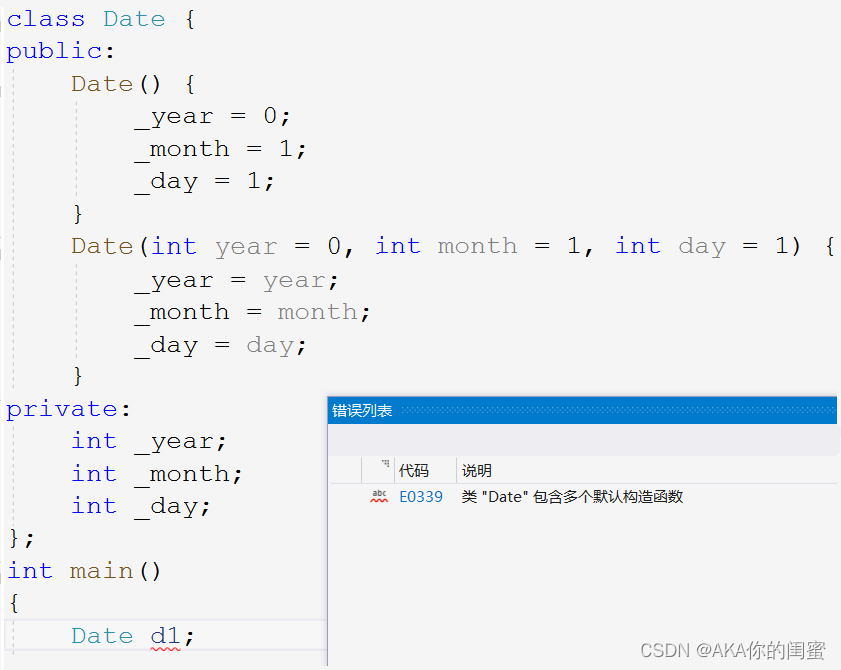
Task: Click the "int month = 1" parameter
Action: [x=478, y=247]
